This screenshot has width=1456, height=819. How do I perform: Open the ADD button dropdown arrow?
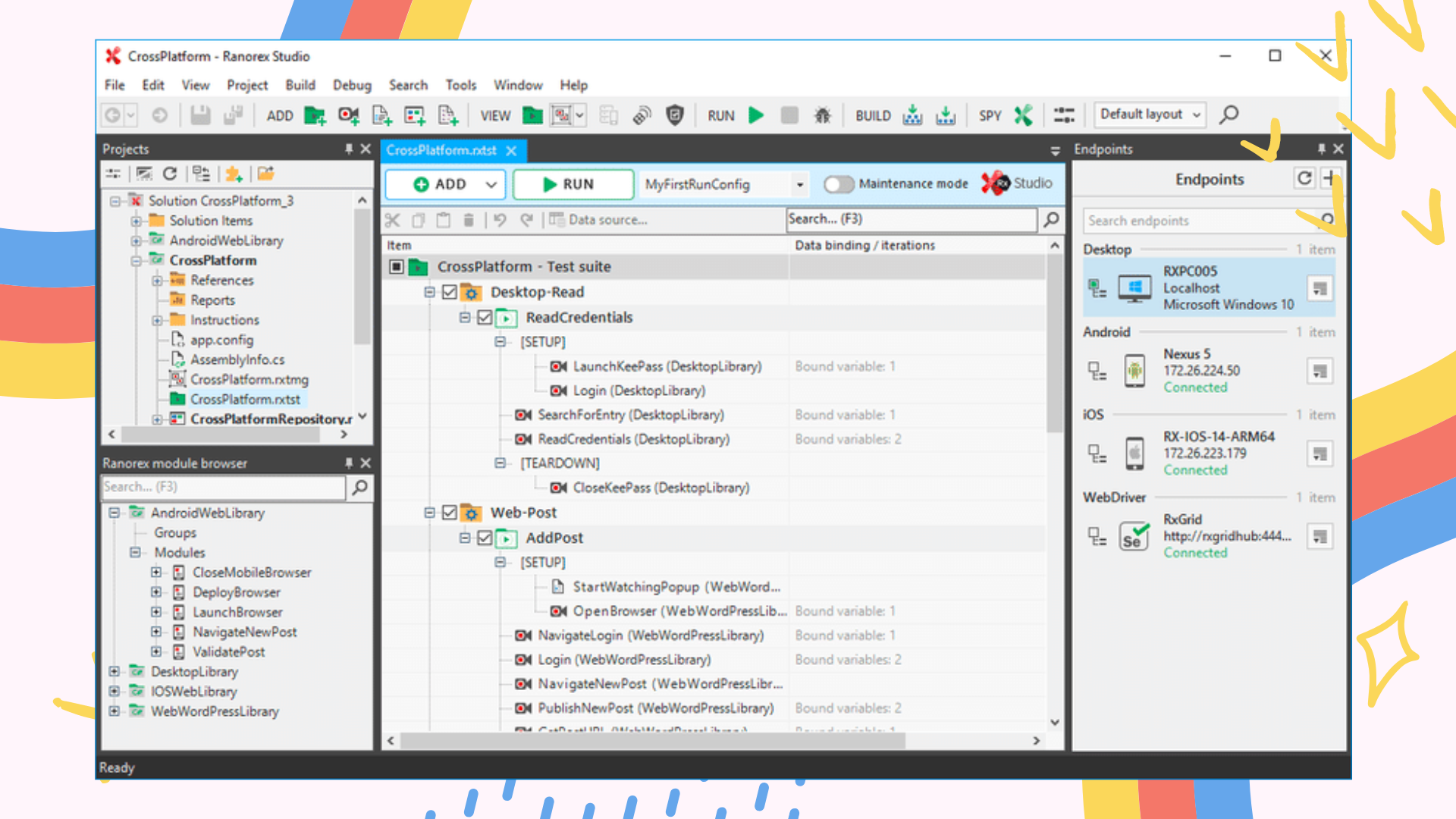(491, 184)
